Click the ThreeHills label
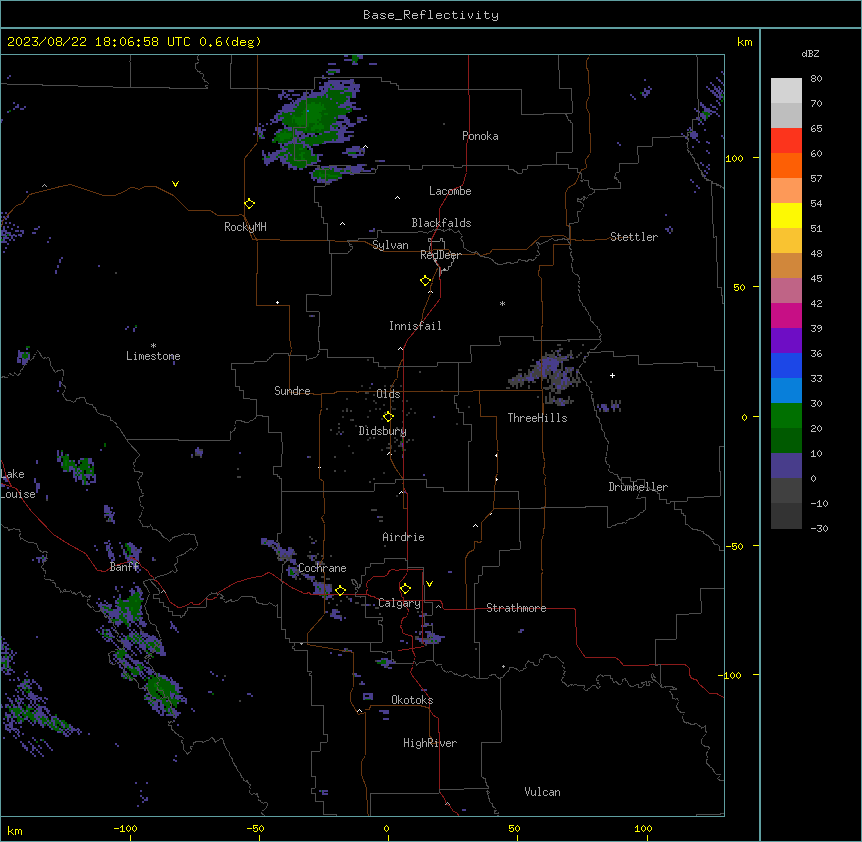This screenshot has width=862, height=842. click(x=537, y=418)
